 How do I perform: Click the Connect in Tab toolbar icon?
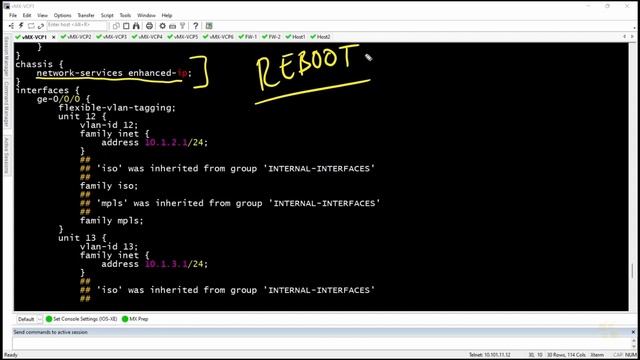tap(31, 26)
